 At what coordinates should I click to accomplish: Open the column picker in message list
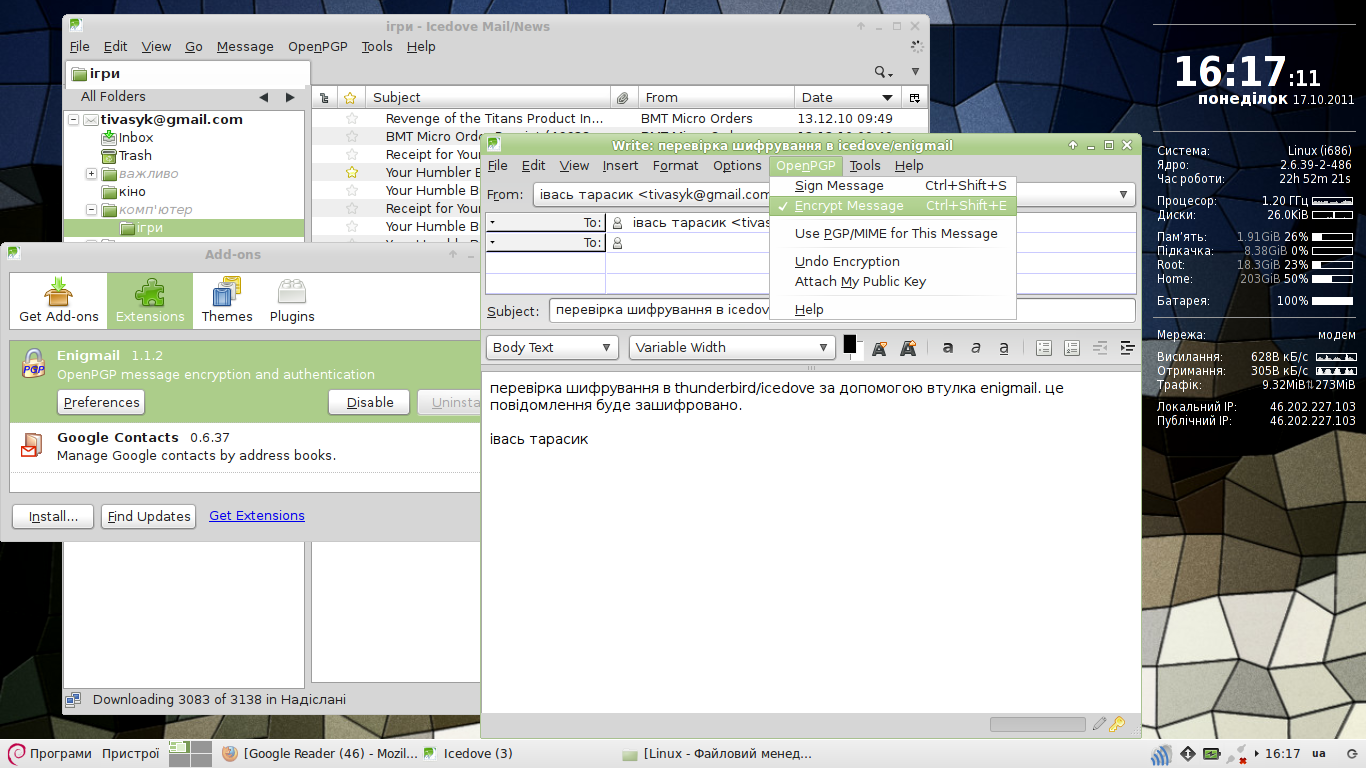pyautogui.click(x=914, y=98)
